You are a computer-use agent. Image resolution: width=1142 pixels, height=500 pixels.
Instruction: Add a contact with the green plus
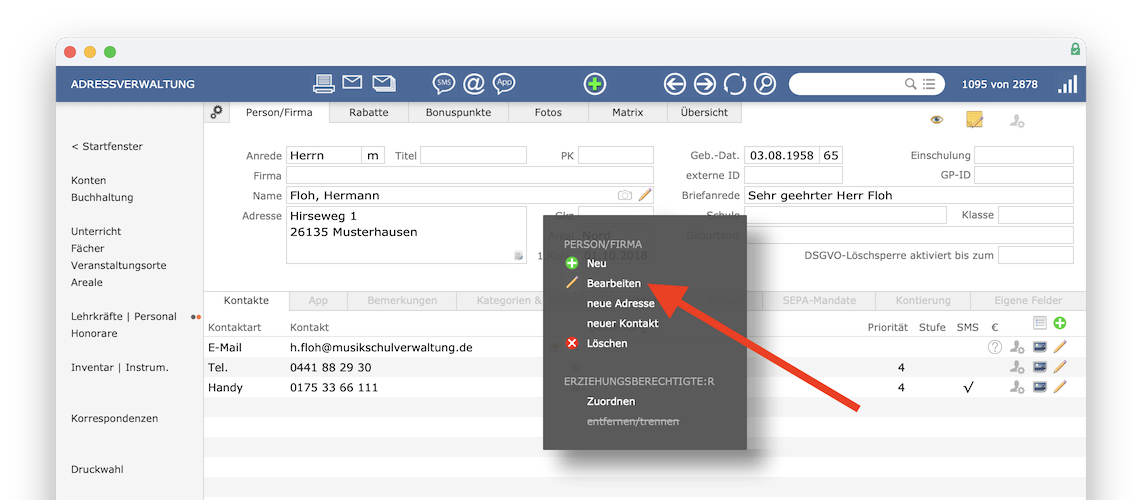pos(1060,322)
